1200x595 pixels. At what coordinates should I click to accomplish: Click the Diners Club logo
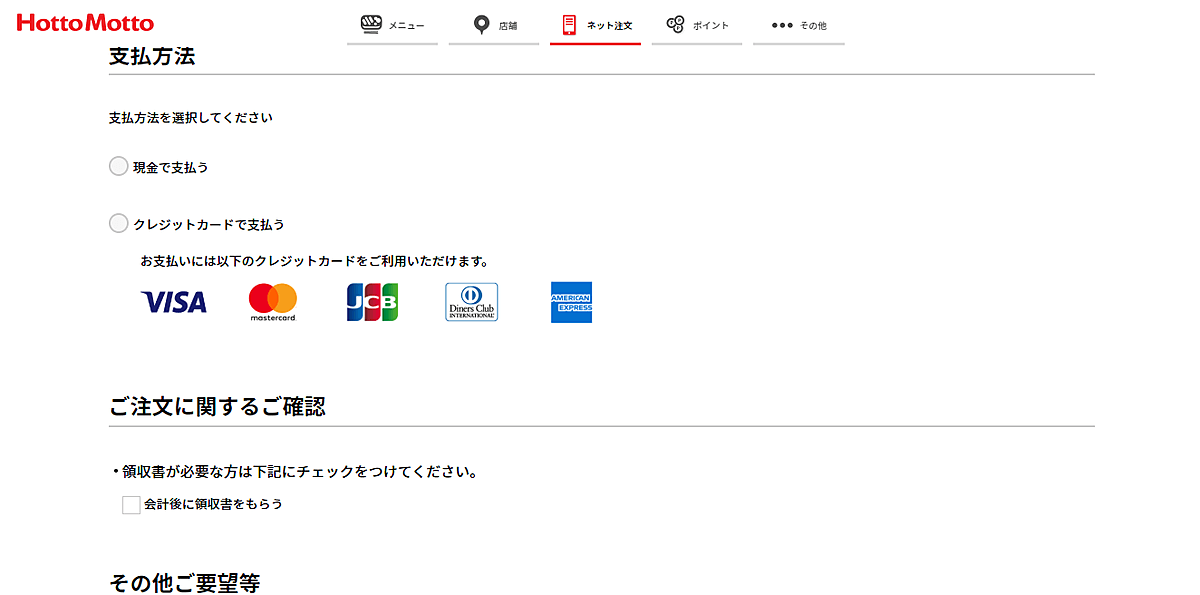[471, 302]
